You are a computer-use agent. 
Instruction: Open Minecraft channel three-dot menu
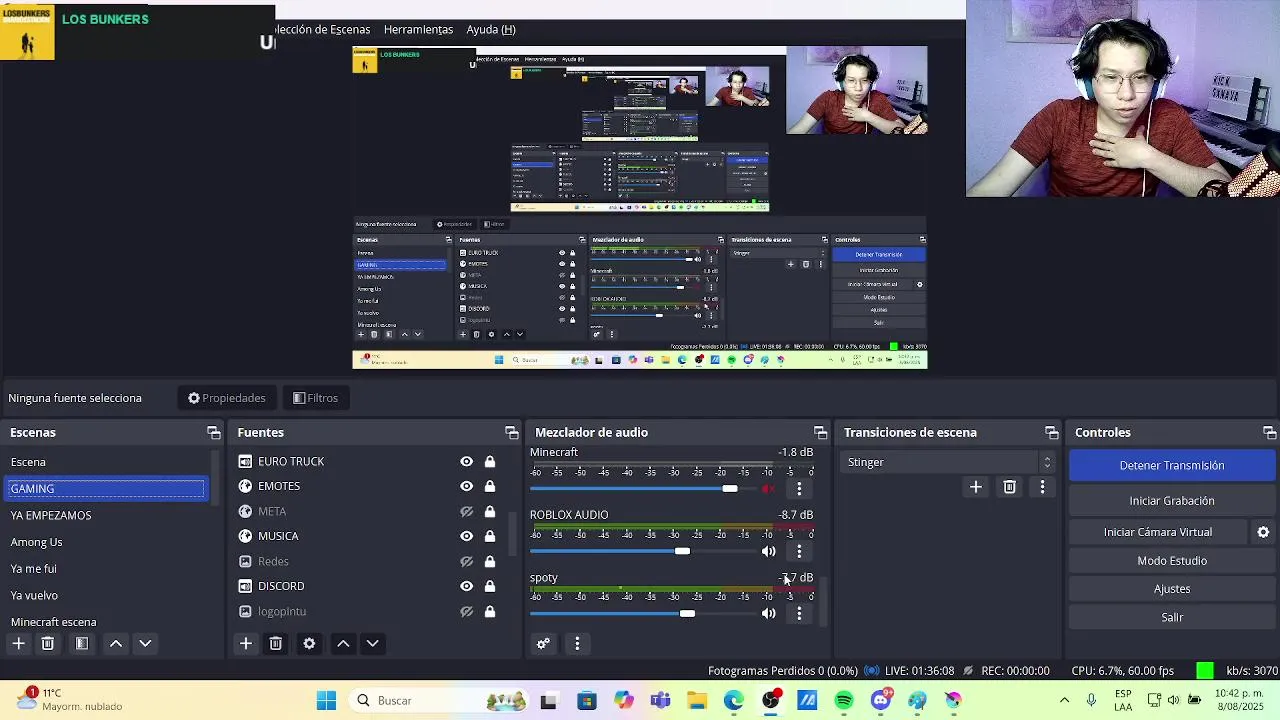[x=799, y=489]
